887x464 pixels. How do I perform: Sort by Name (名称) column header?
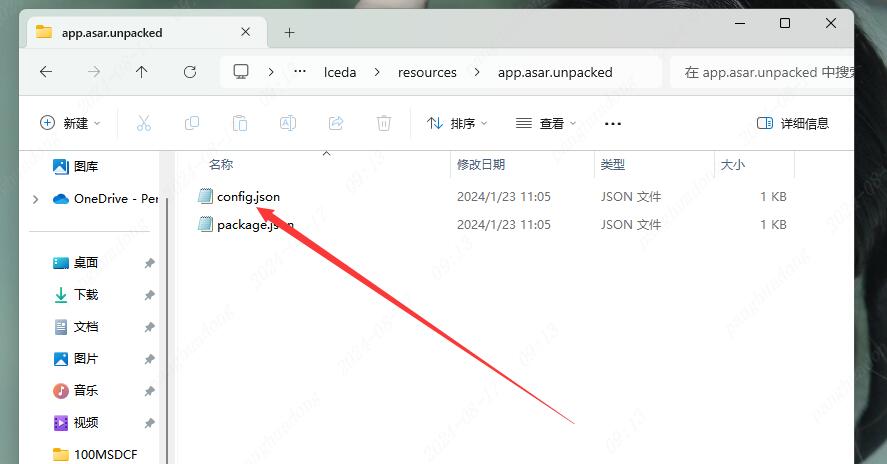221,164
